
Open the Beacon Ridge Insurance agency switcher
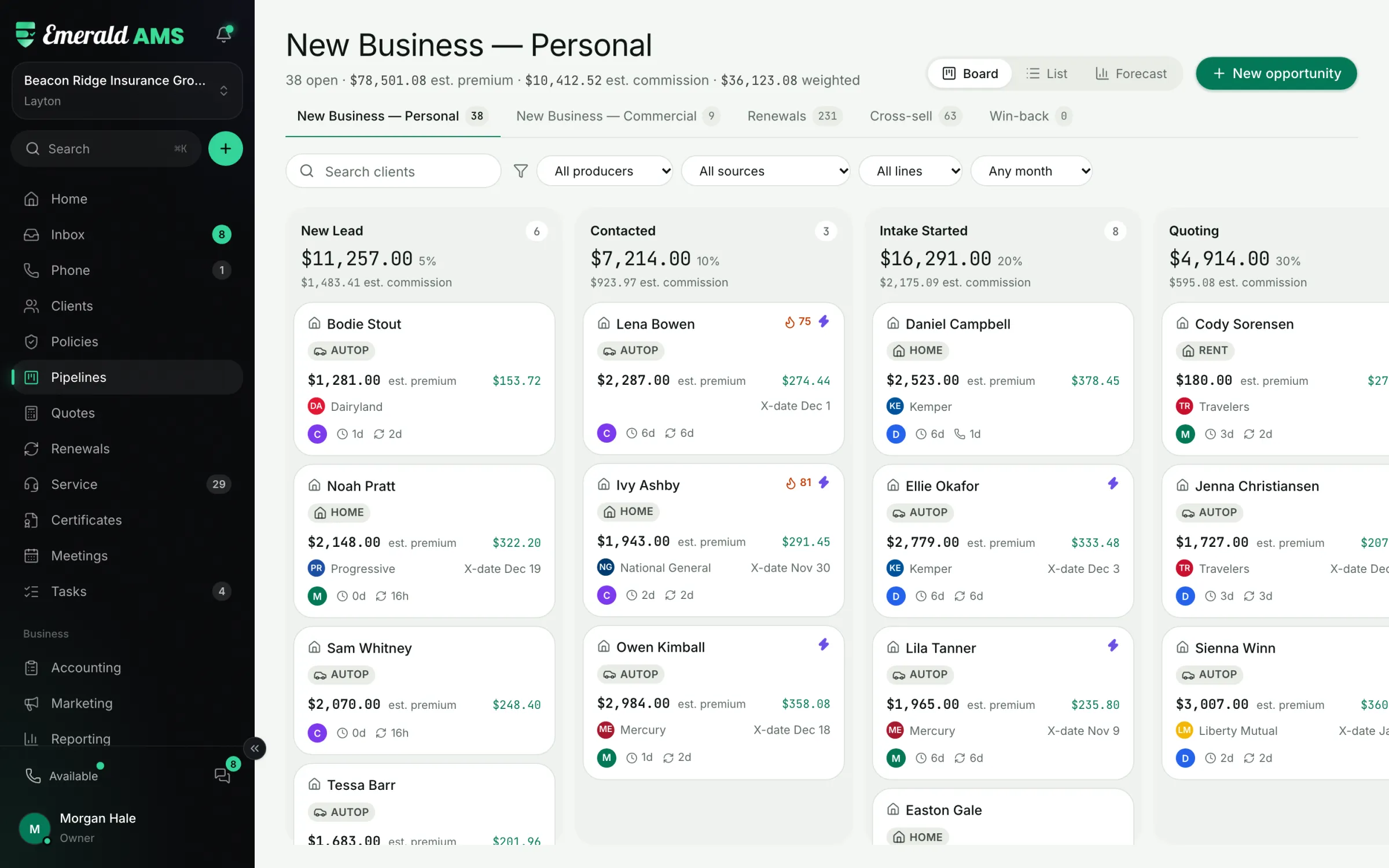(127, 91)
